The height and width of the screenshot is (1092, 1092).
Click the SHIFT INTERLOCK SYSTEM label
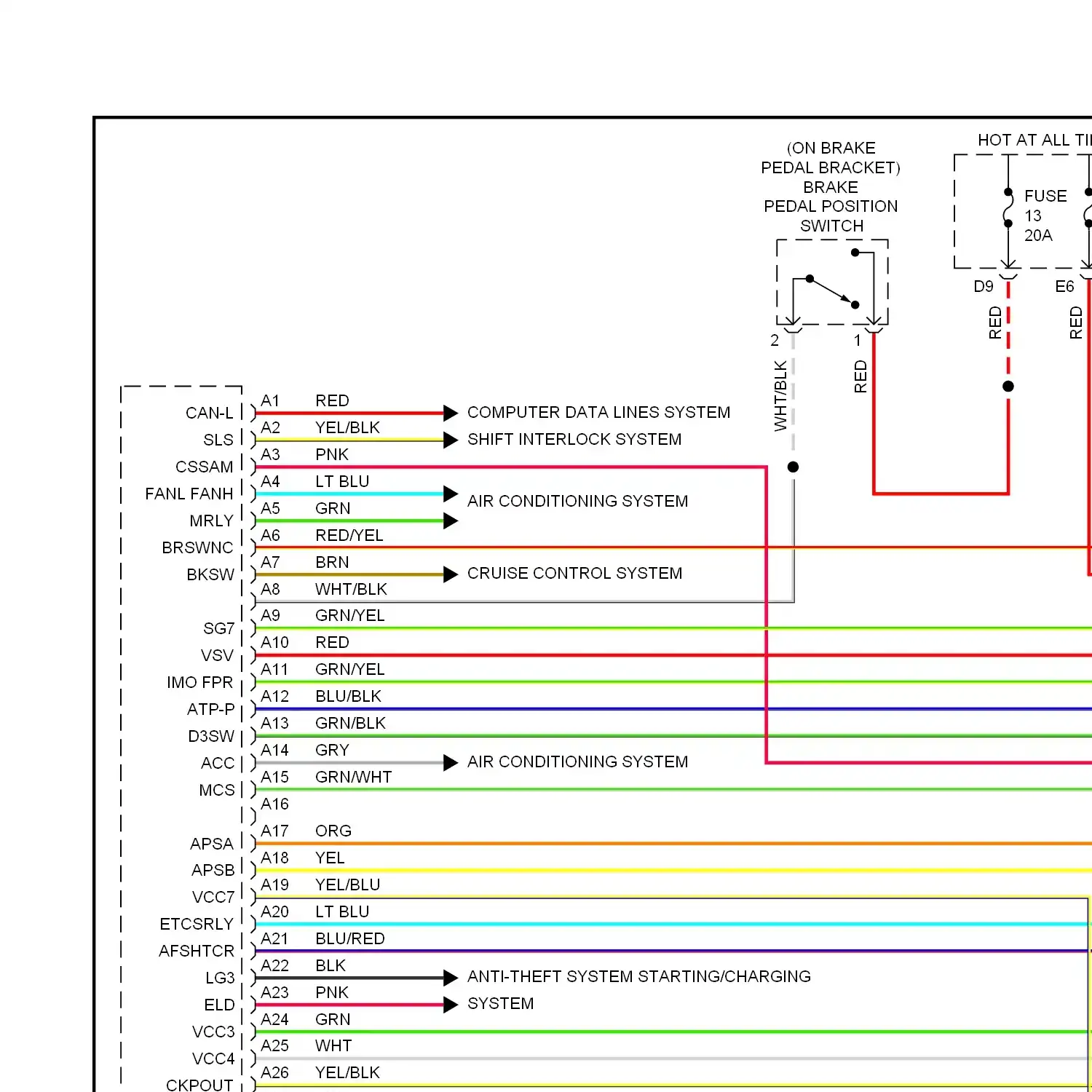click(x=574, y=440)
